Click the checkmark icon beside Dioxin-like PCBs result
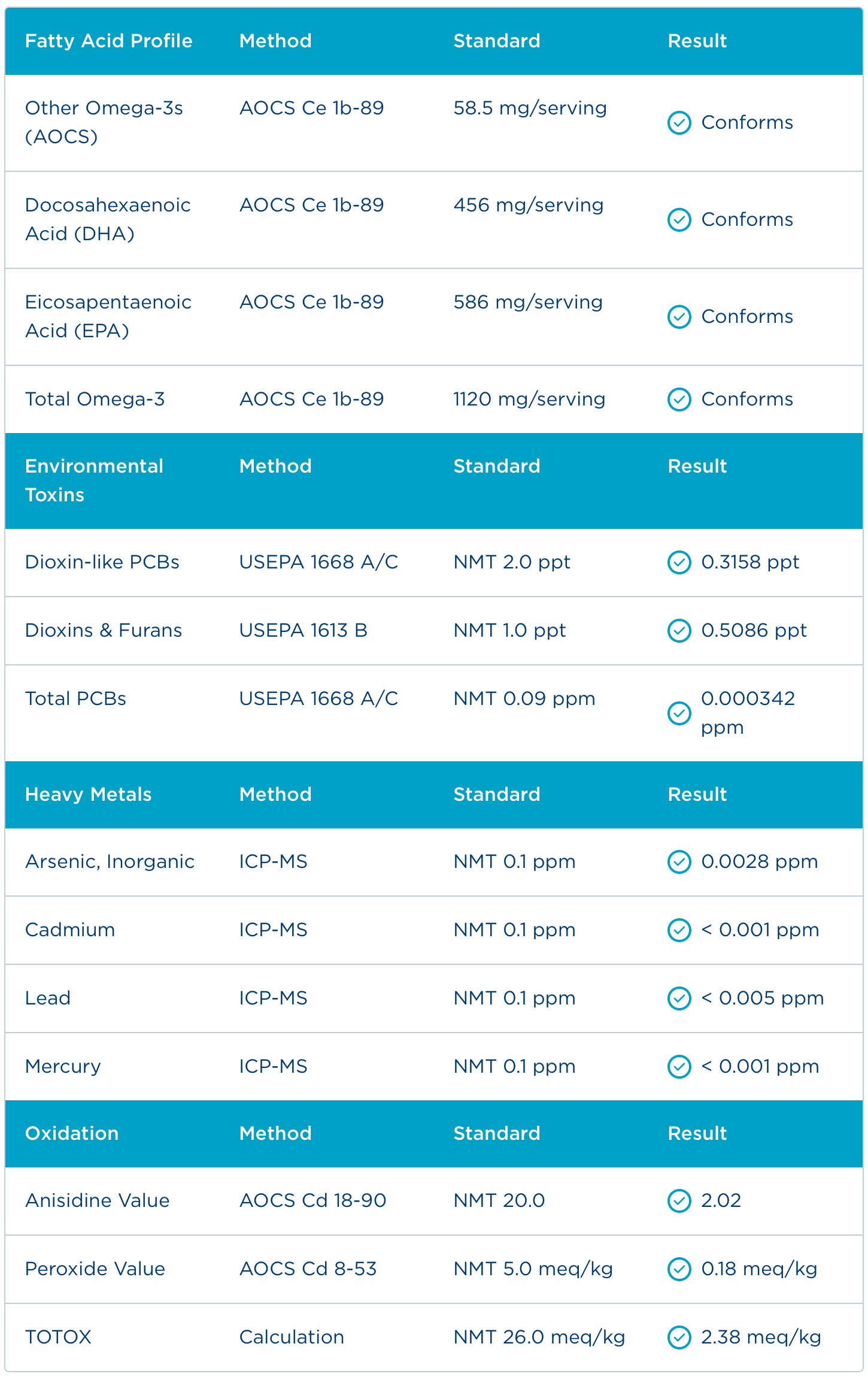 point(679,562)
